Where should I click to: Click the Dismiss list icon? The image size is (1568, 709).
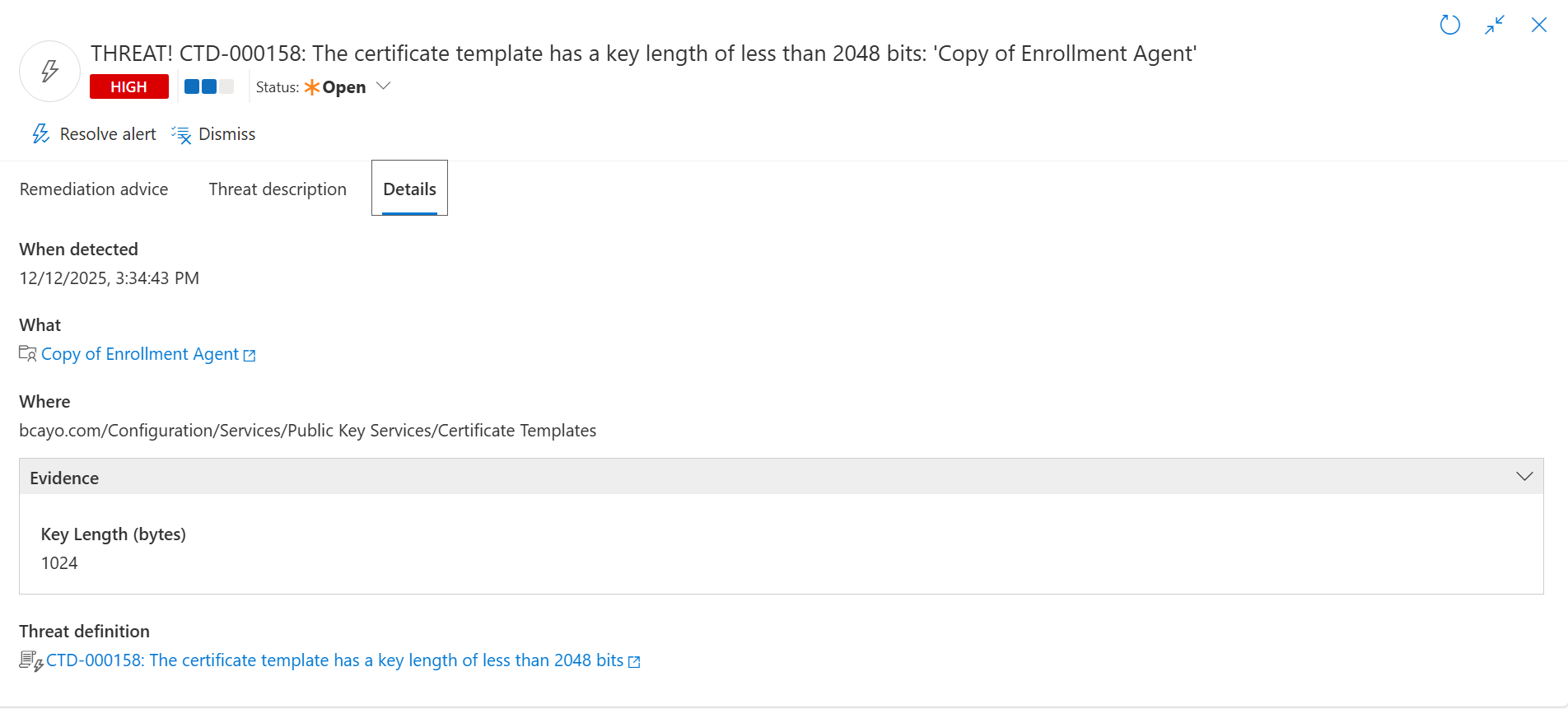pos(181,134)
